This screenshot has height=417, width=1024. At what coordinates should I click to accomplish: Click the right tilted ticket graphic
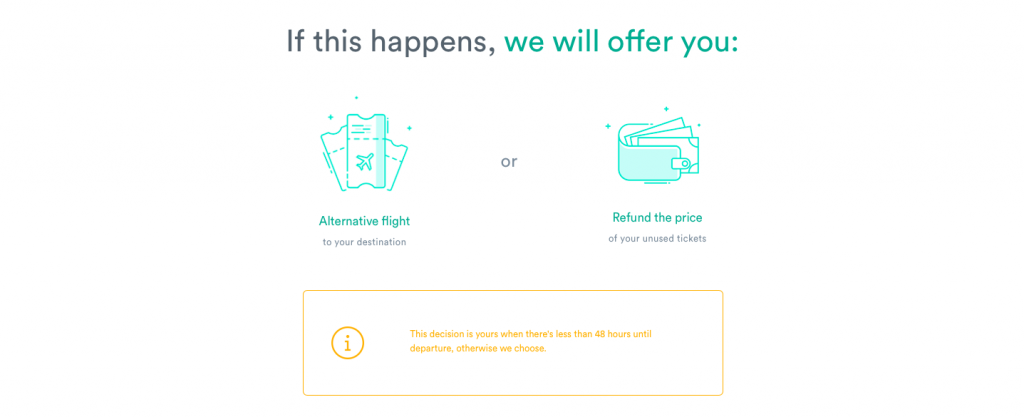[x=396, y=164]
